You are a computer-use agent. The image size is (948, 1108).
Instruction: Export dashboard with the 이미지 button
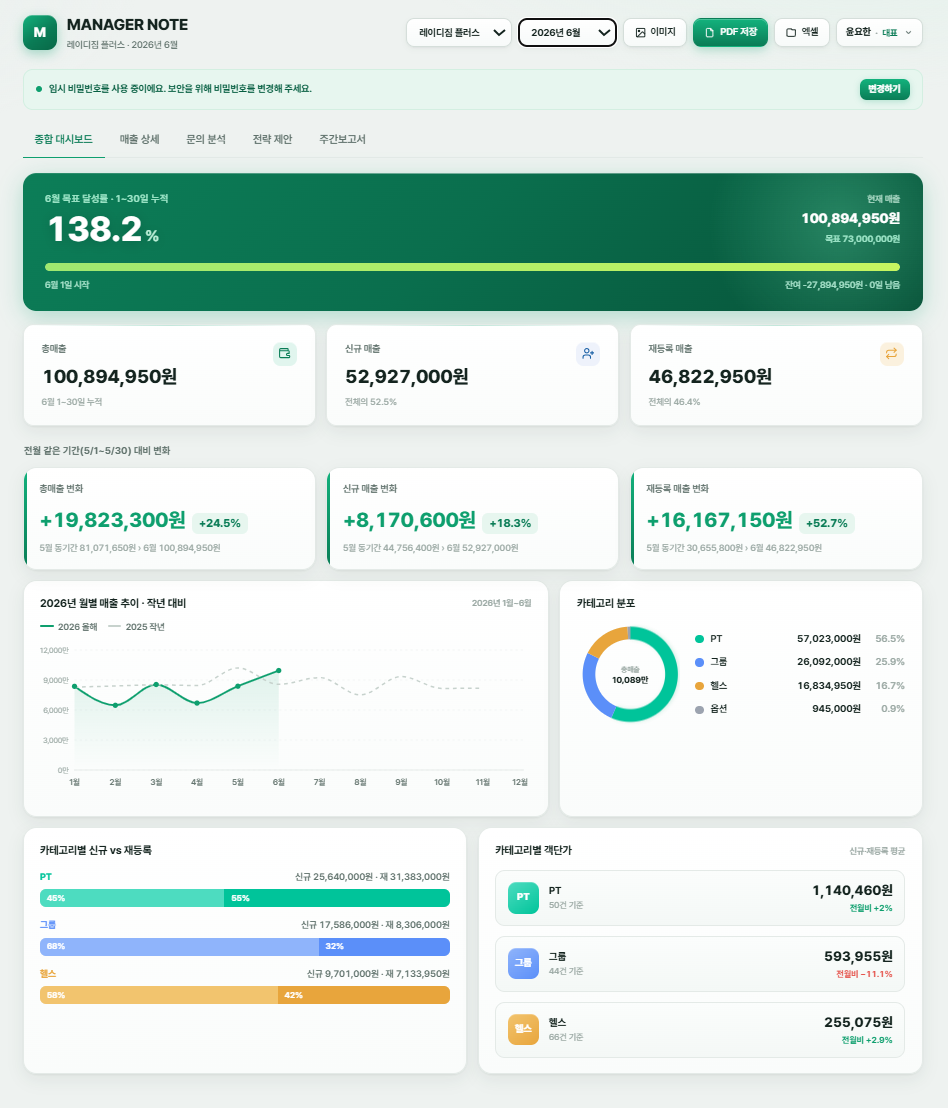(x=655, y=33)
